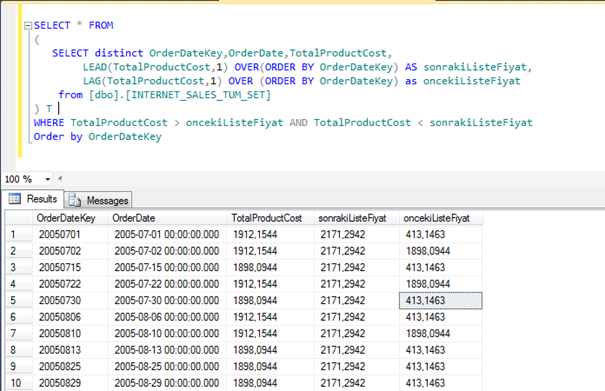This screenshot has height=391, width=605.
Task: Click the date 2005-08-06 00:00:00.000
Action: click(x=167, y=317)
